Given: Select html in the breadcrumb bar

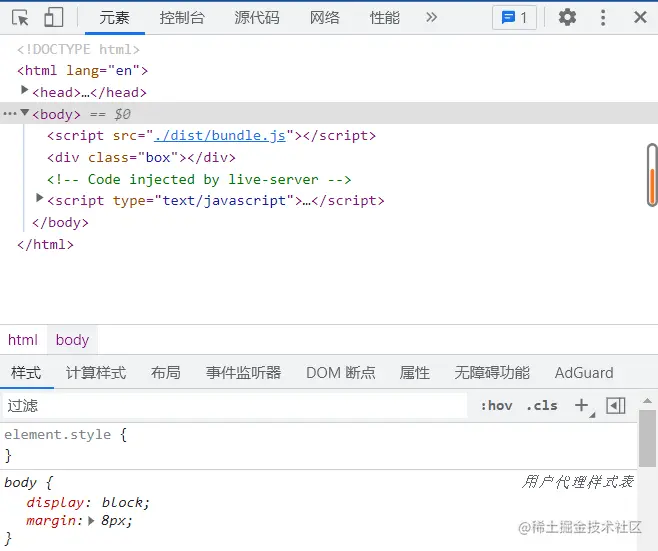Looking at the screenshot, I should 23,340.
